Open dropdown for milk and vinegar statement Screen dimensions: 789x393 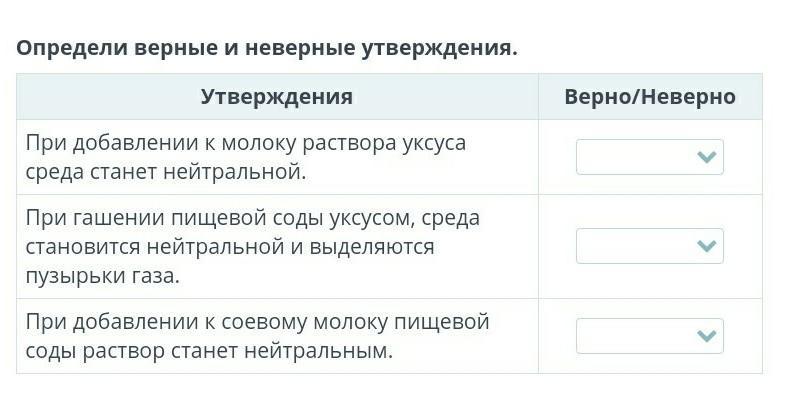pos(650,157)
